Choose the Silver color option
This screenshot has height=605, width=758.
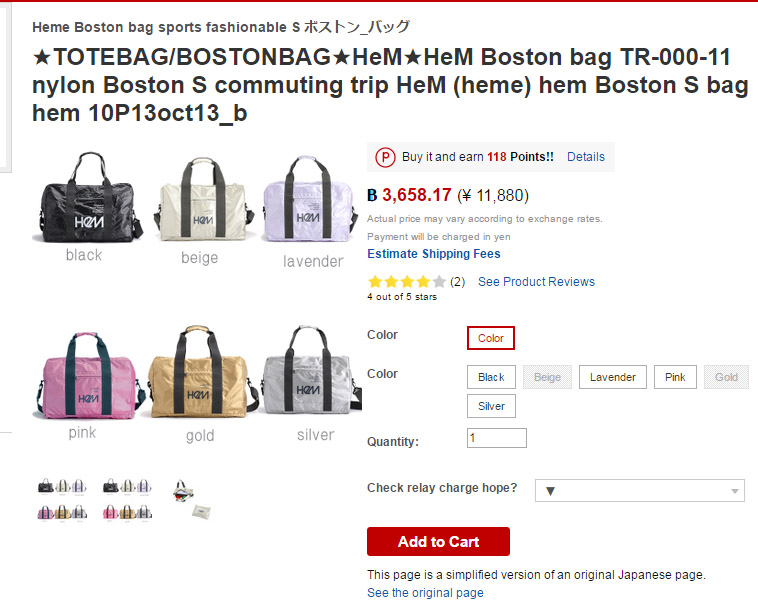491,406
